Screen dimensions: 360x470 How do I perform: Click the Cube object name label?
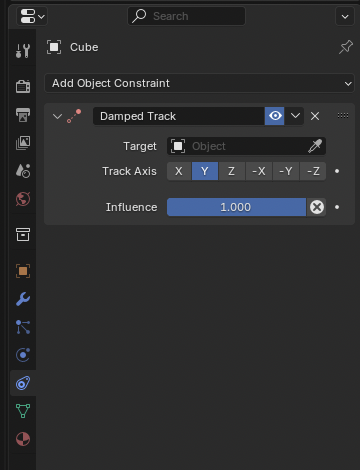(x=84, y=47)
